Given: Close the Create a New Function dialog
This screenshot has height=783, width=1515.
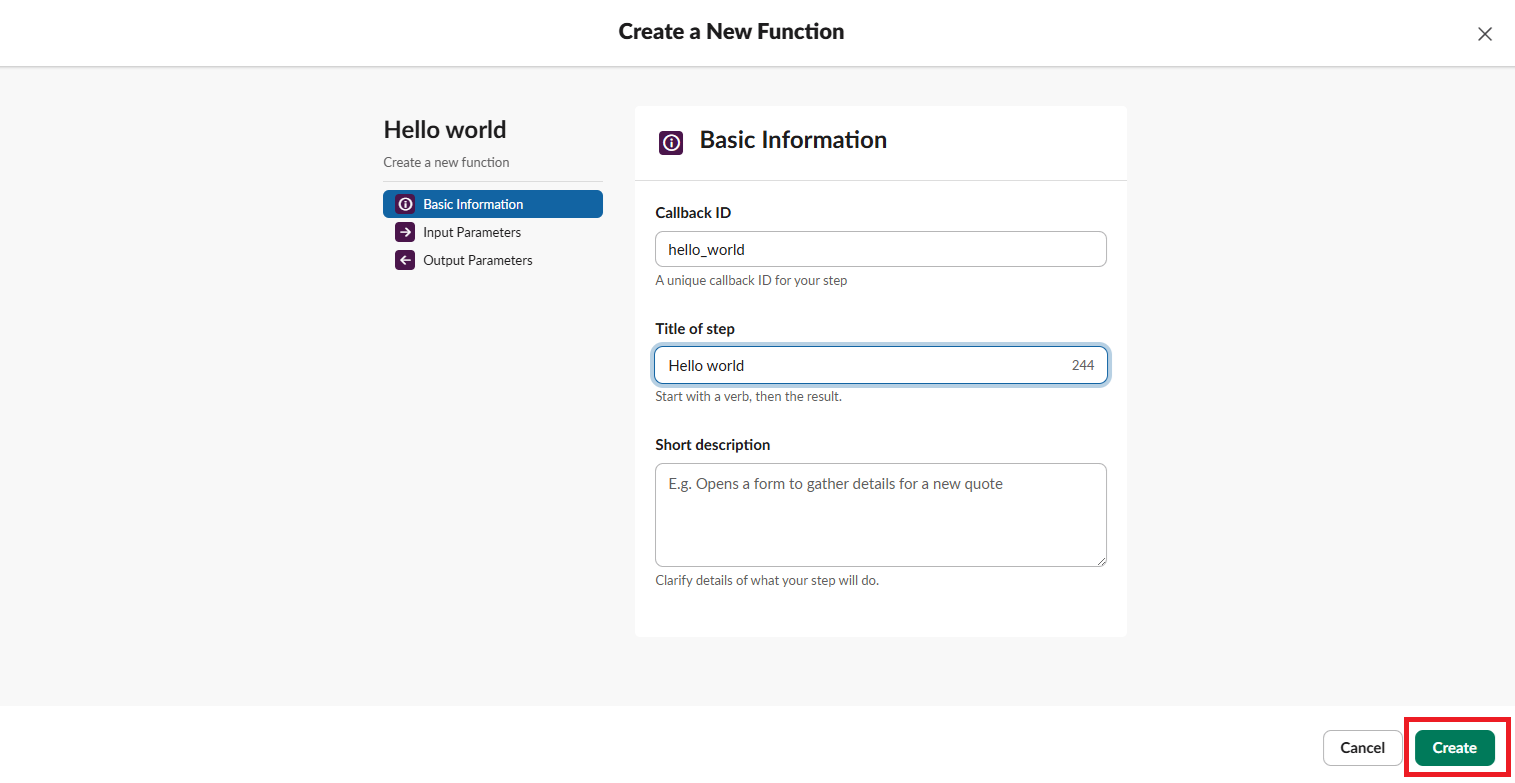Looking at the screenshot, I should [x=1485, y=34].
